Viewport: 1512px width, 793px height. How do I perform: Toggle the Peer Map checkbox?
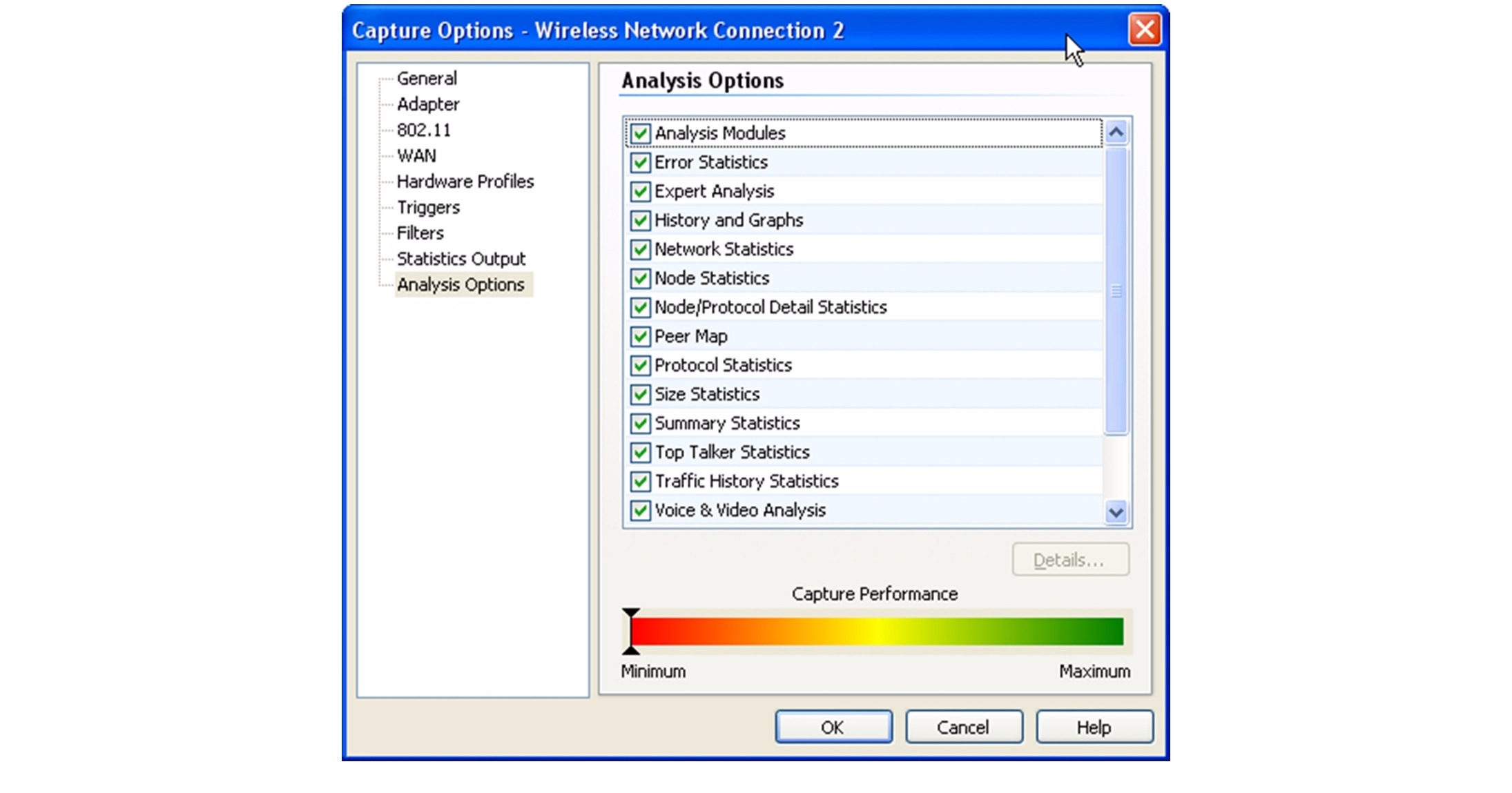(640, 336)
